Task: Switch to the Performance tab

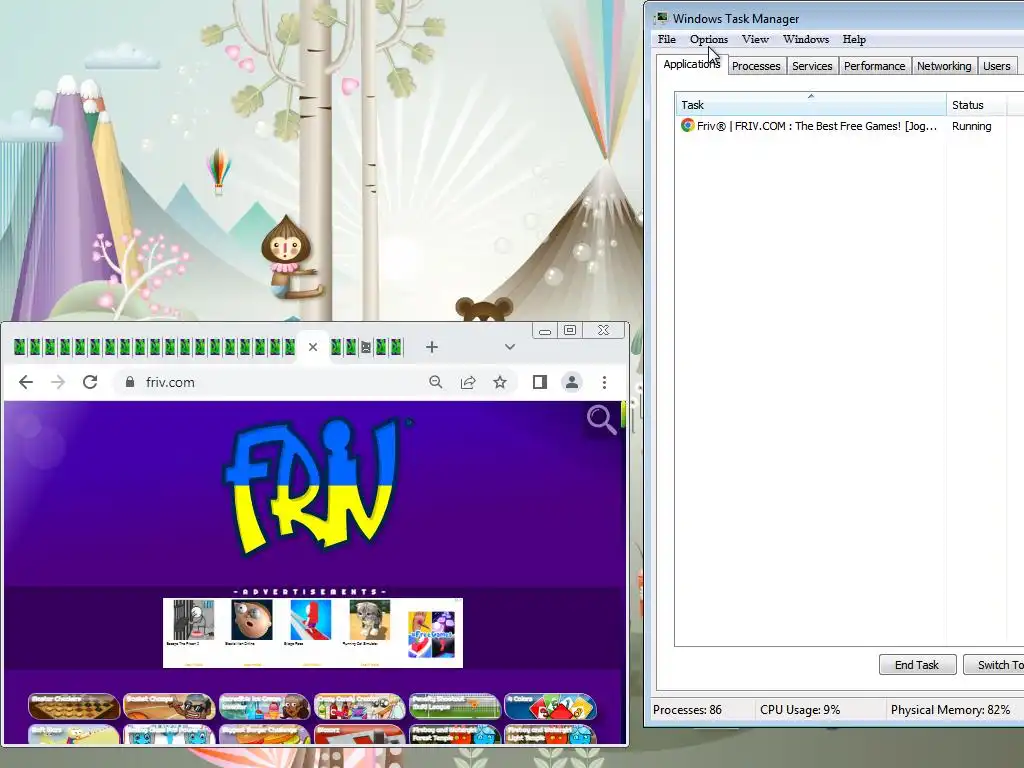Action: tap(874, 66)
